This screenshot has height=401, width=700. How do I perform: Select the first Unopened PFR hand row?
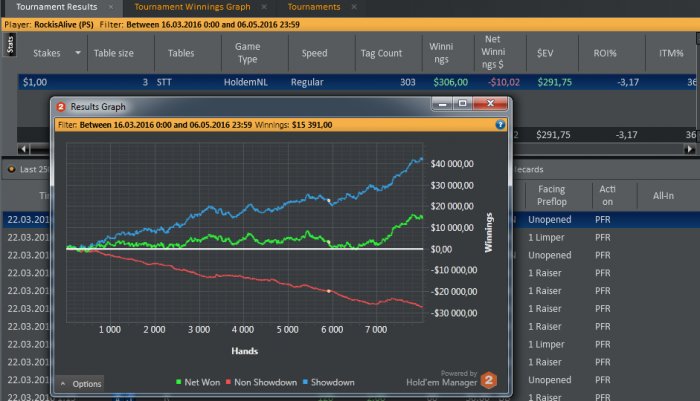(351, 220)
